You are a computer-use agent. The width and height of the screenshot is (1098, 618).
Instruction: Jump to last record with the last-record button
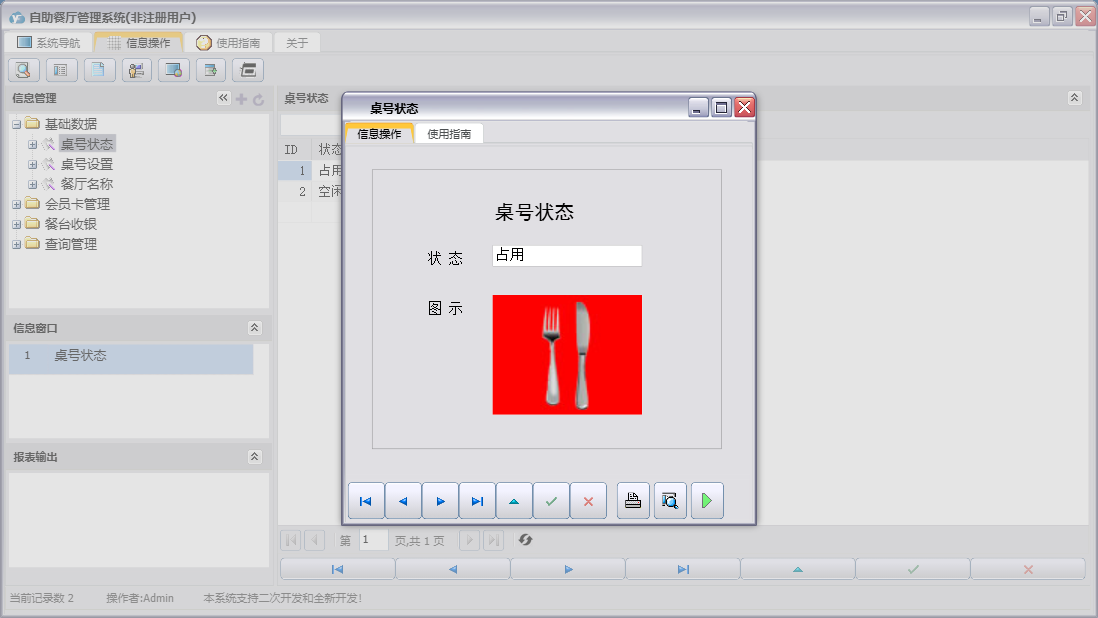point(477,500)
